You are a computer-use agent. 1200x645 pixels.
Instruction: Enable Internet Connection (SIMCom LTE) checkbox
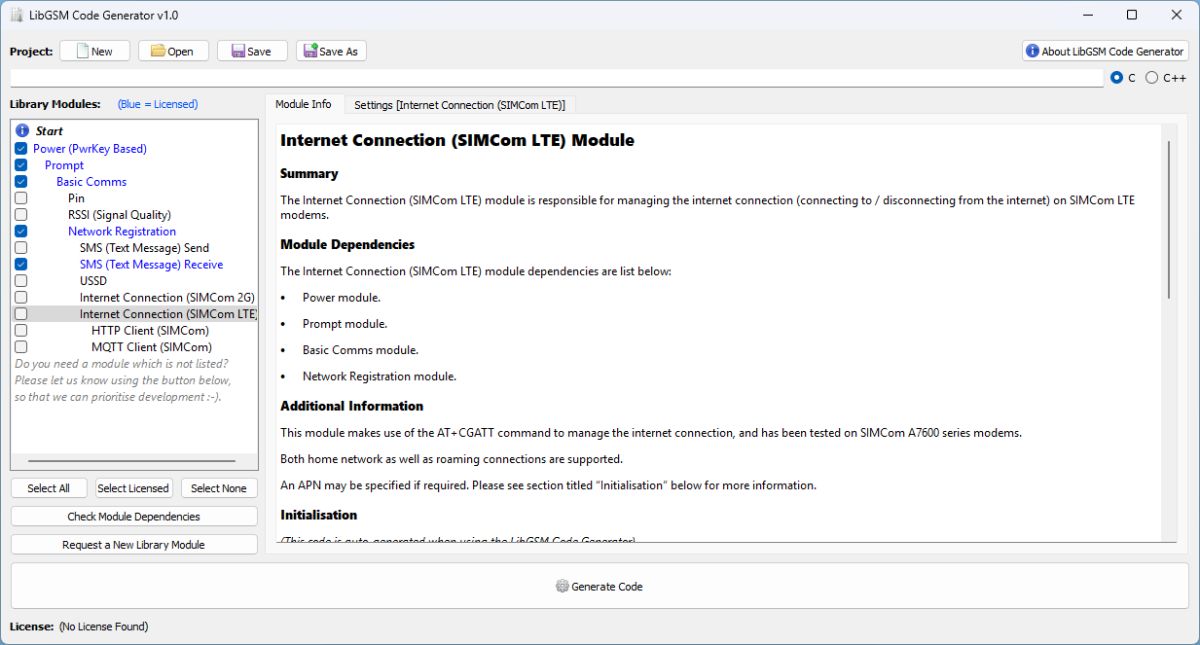pyautogui.click(x=21, y=314)
